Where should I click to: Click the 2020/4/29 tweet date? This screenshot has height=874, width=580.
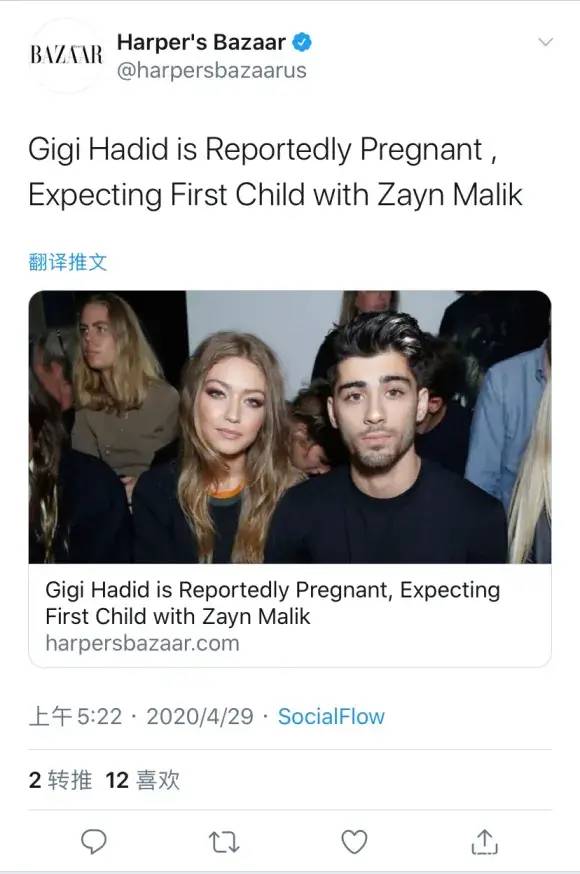click(x=200, y=716)
